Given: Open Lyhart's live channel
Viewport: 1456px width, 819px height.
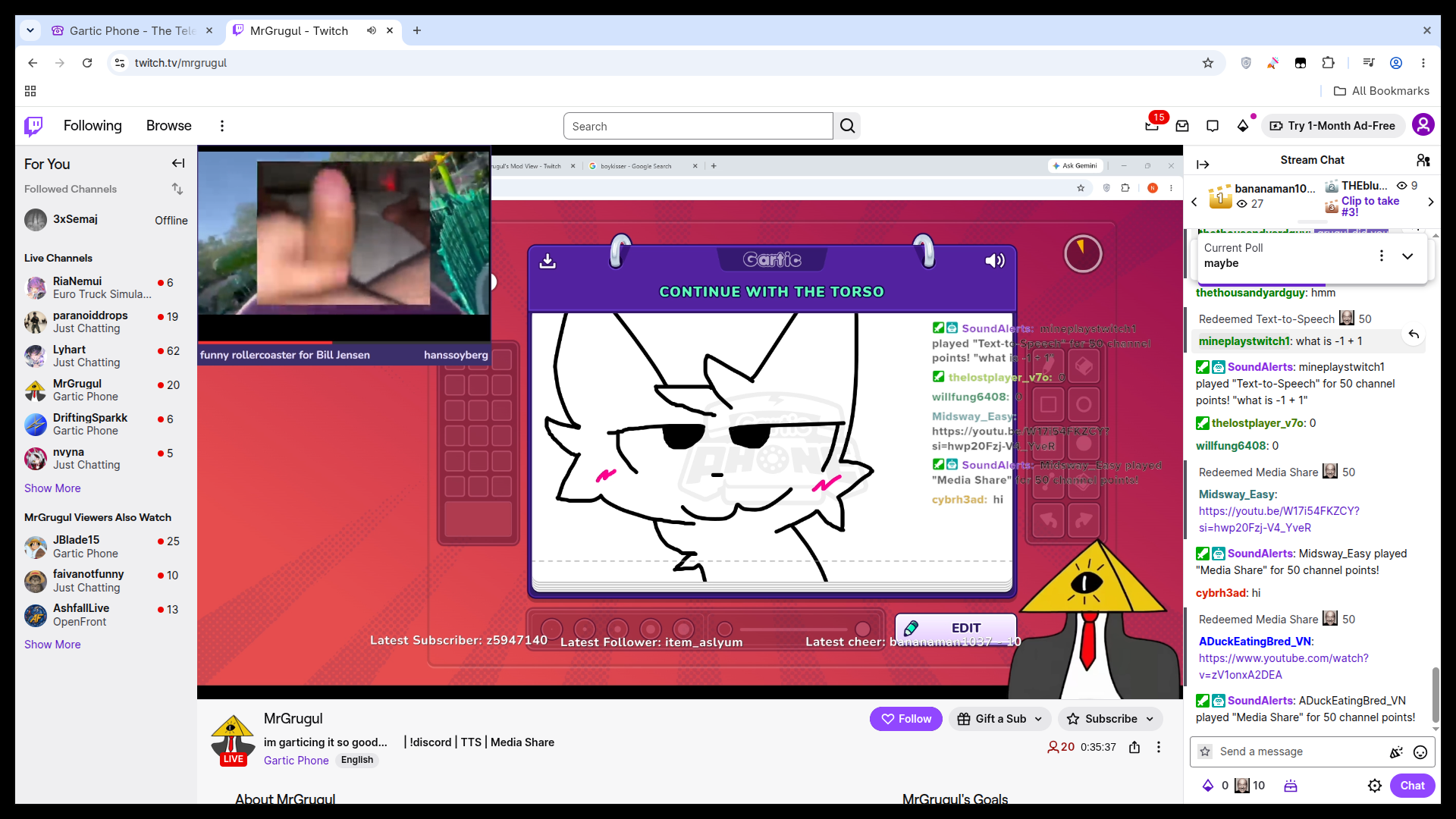Looking at the screenshot, I should 106,356.
